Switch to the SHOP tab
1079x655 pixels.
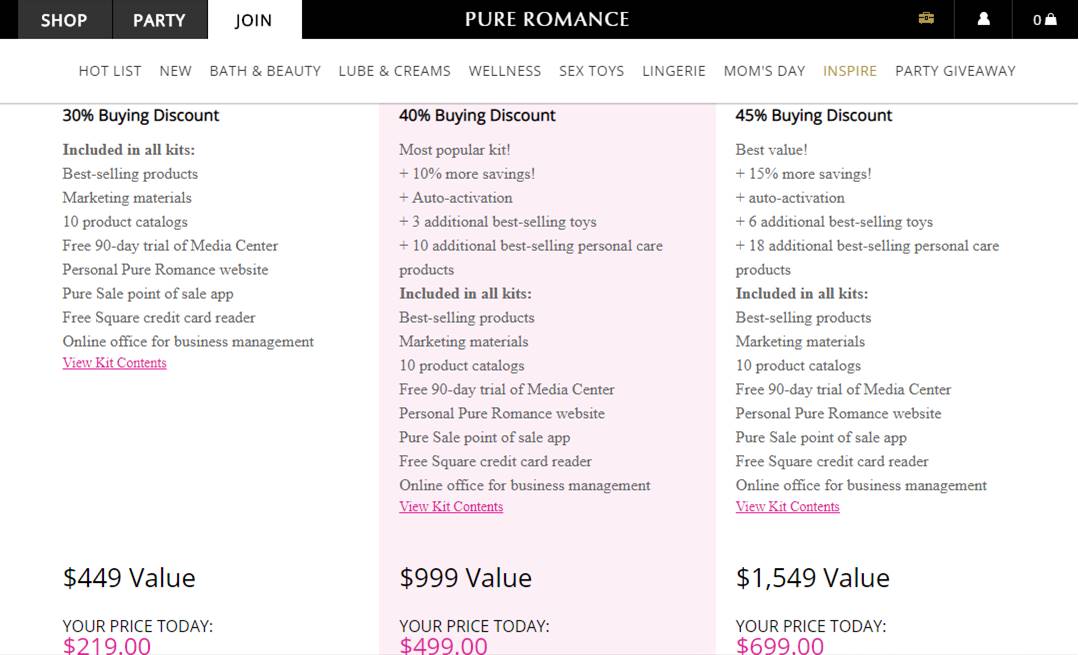point(64,19)
